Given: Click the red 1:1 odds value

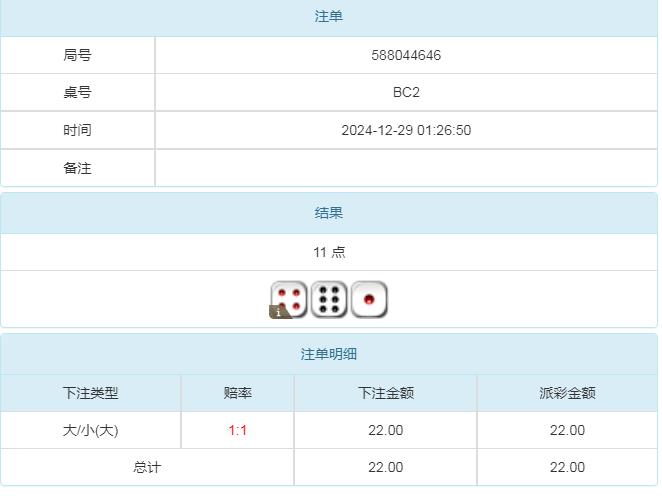Looking at the screenshot, I should click(237, 430).
